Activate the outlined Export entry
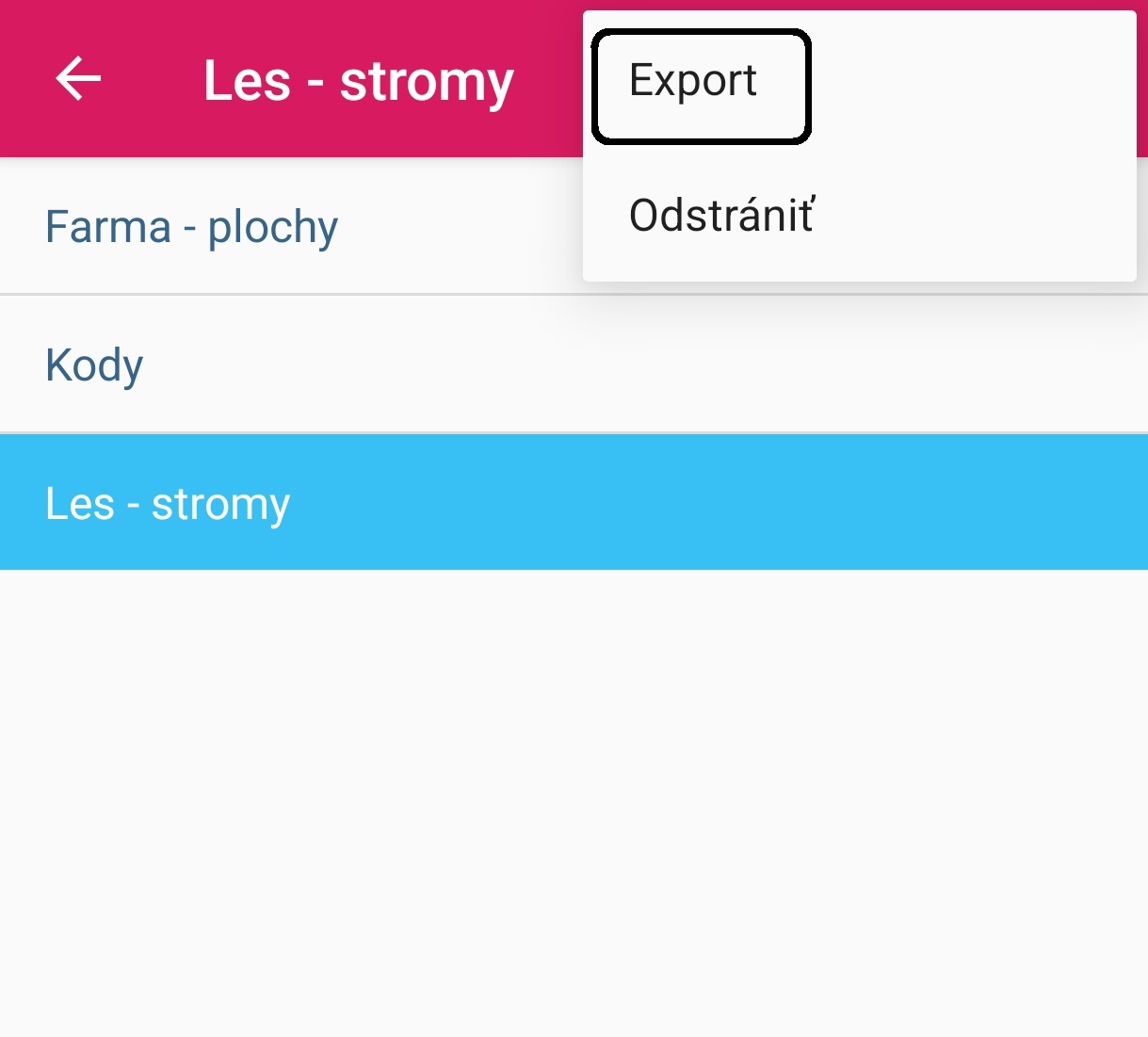Viewport: 1148px width, 1037px height. [701, 86]
